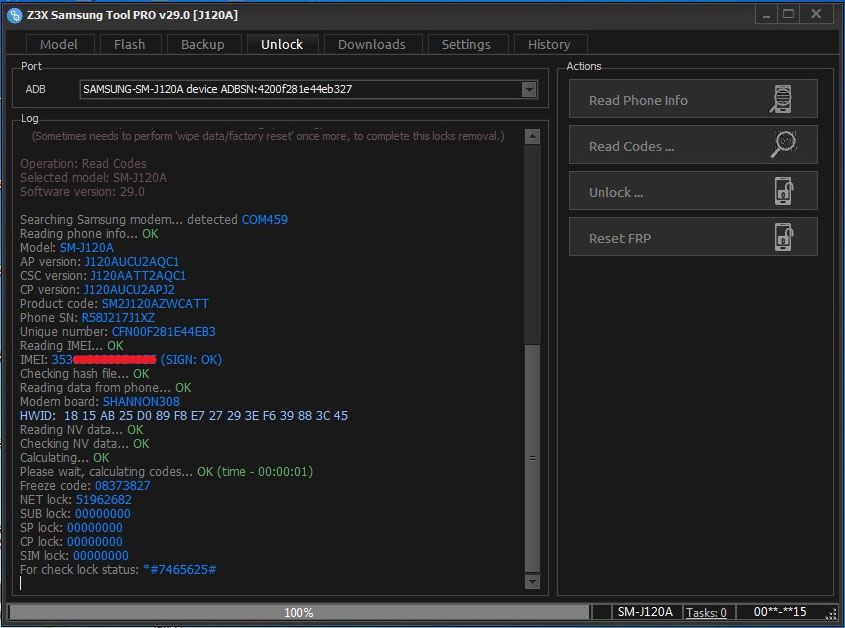Viewport: 845px width, 628px height.
Task: Click the AP version J120AUCU2AQC1 value
Action: [132, 262]
